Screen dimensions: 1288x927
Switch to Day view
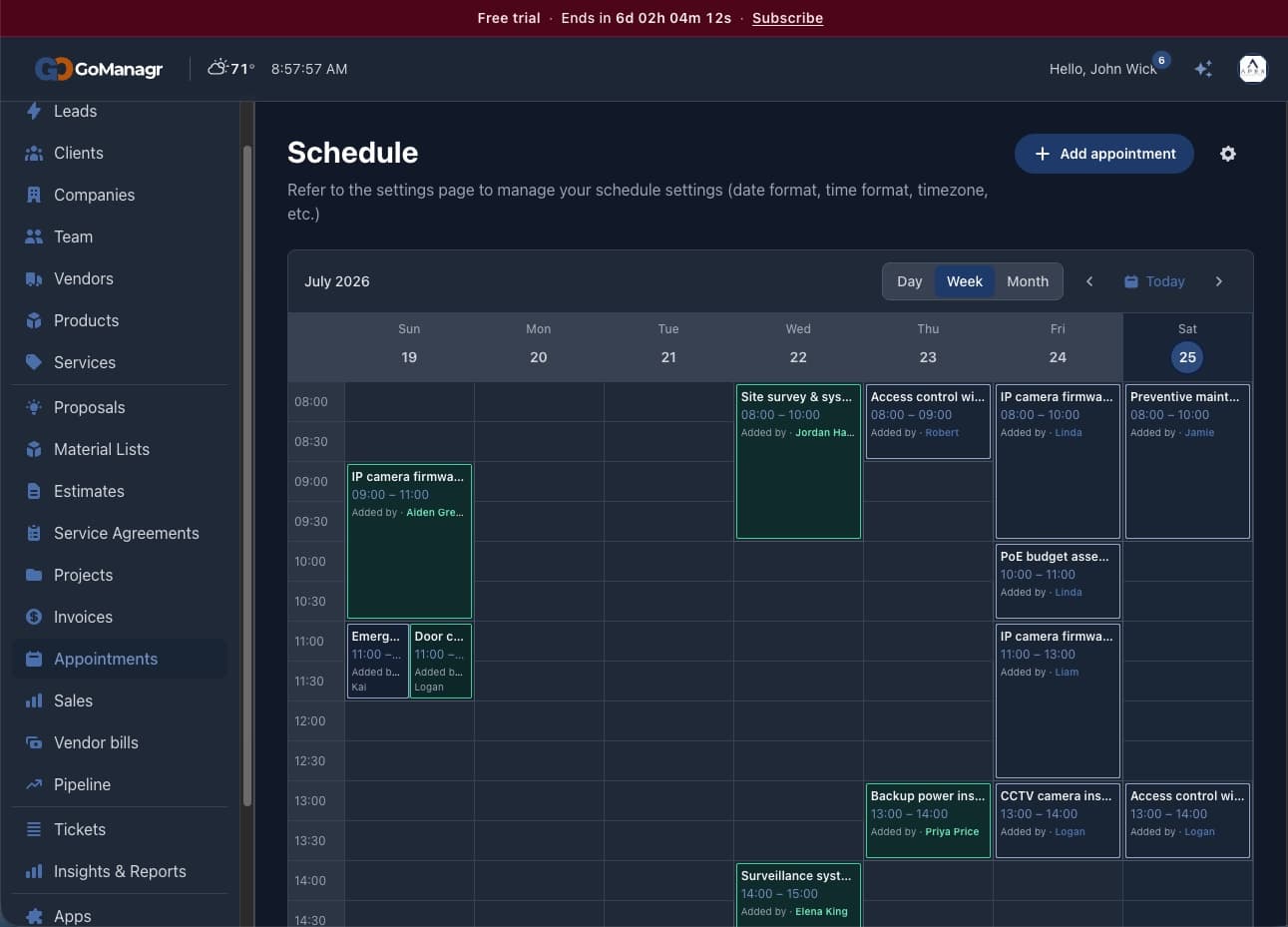coord(909,281)
